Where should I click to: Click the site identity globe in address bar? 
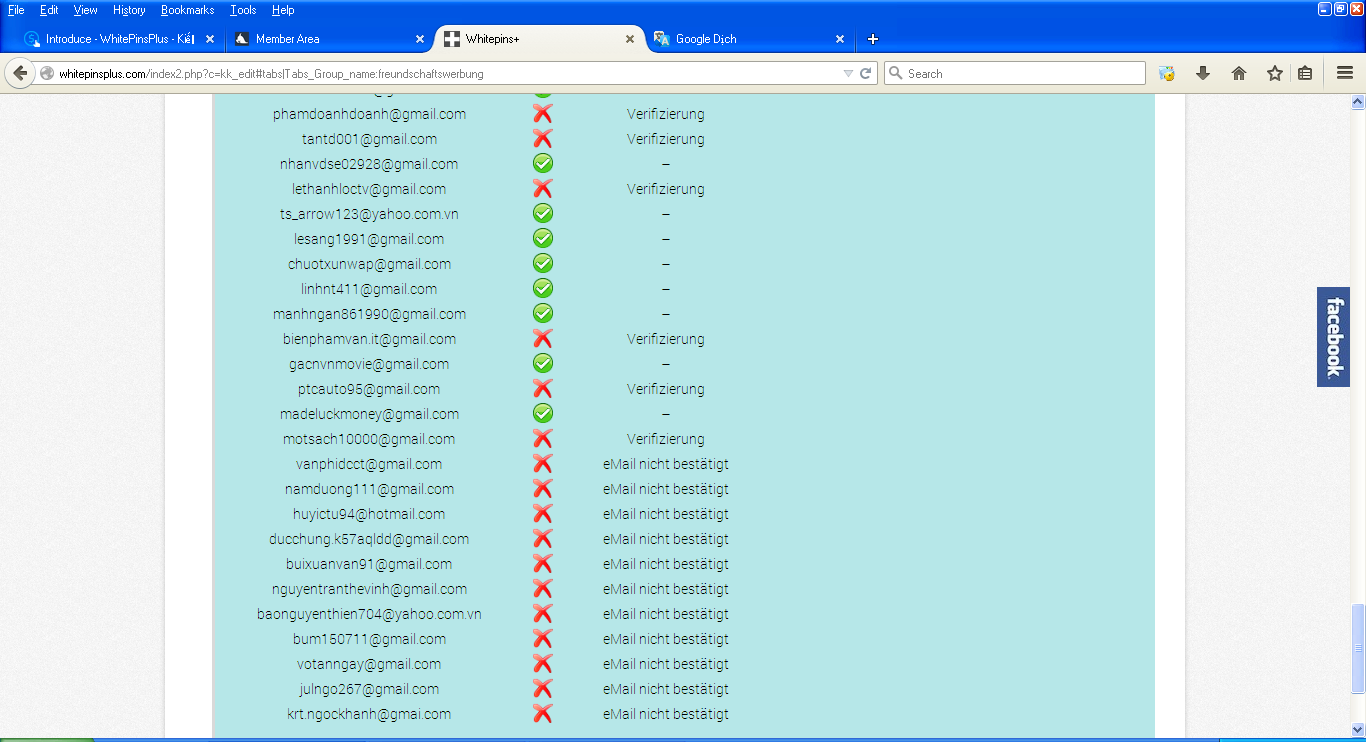pos(47,73)
